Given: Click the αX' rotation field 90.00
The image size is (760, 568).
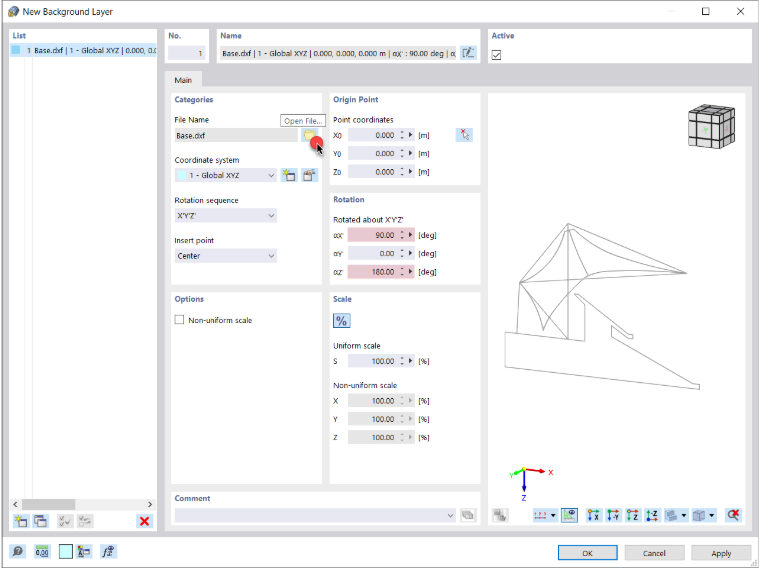Looking at the screenshot, I should (x=373, y=235).
